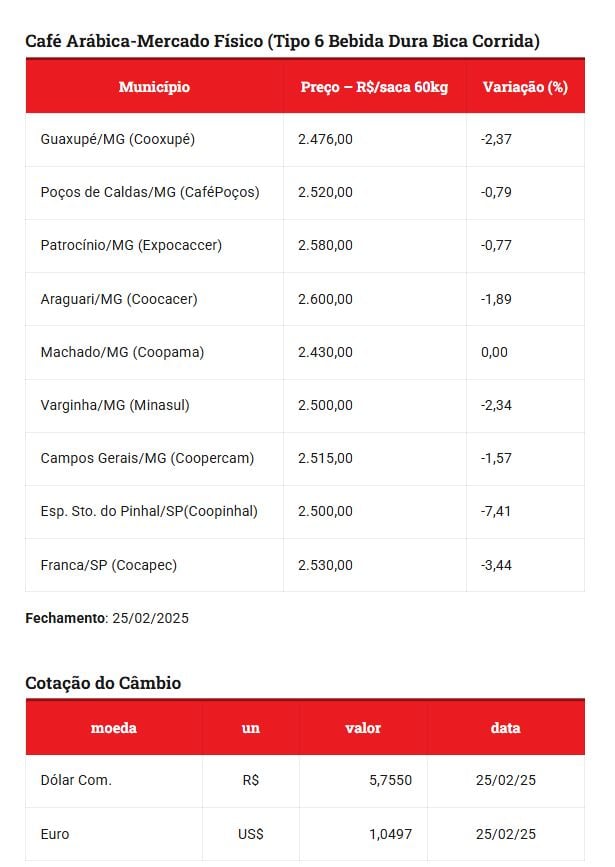Screen dimensions: 615x867
Task: Click the data column header
Action: point(505,728)
